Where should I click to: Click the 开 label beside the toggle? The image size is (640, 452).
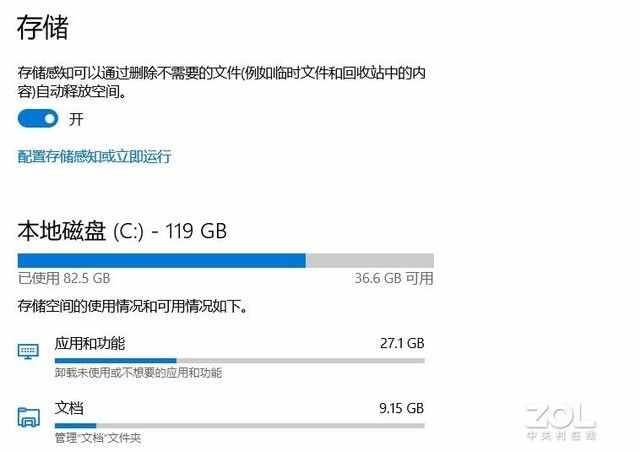pyautogui.click(x=76, y=119)
